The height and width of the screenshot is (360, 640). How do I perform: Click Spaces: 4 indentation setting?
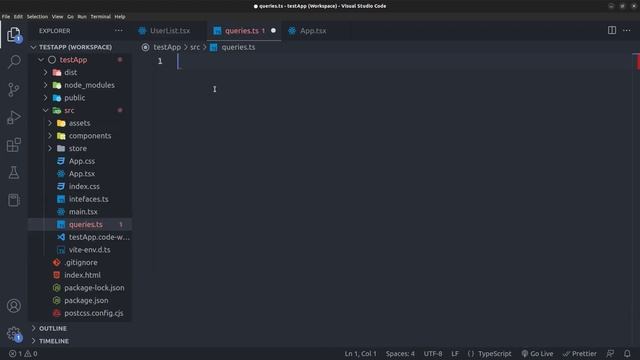pos(400,354)
